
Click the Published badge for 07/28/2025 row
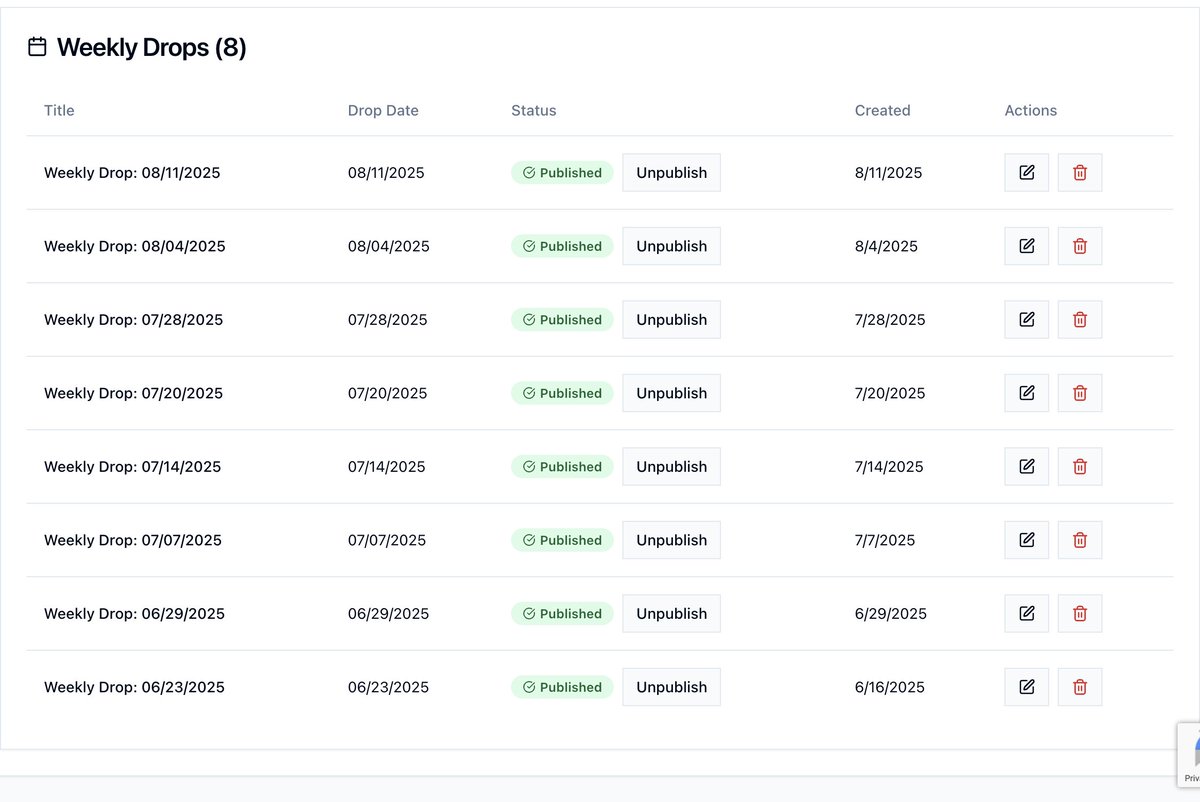(562, 320)
